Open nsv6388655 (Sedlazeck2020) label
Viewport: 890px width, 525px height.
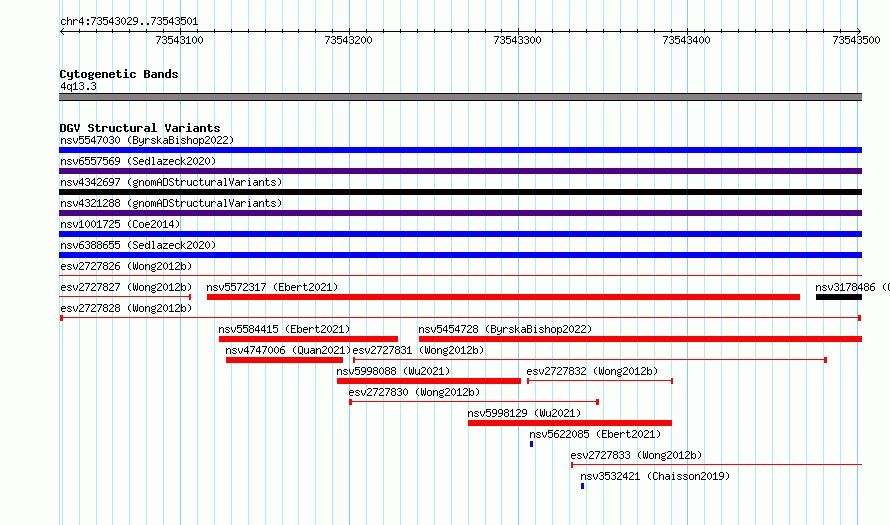point(138,245)
